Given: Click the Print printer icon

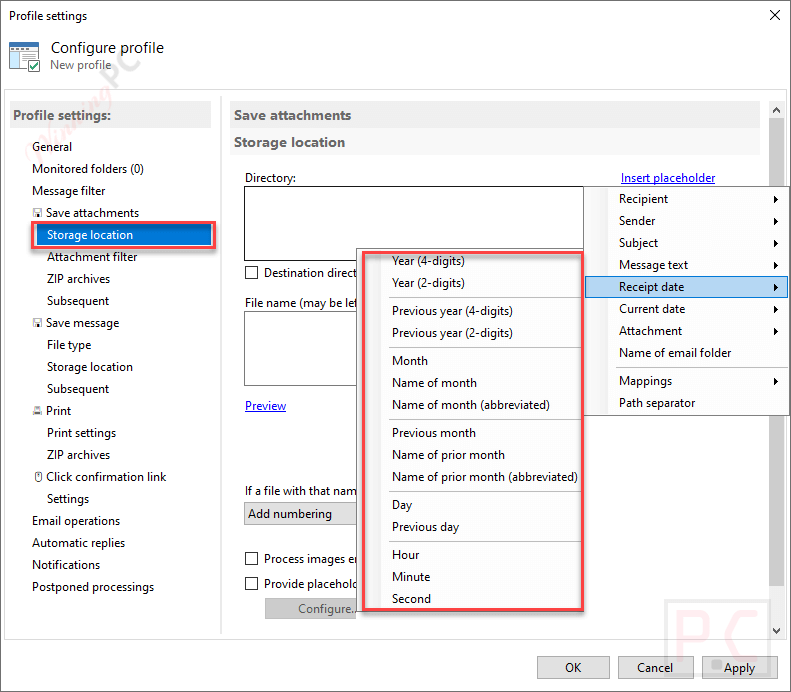Looking at the screenshot, I should [x=37, y=411].
